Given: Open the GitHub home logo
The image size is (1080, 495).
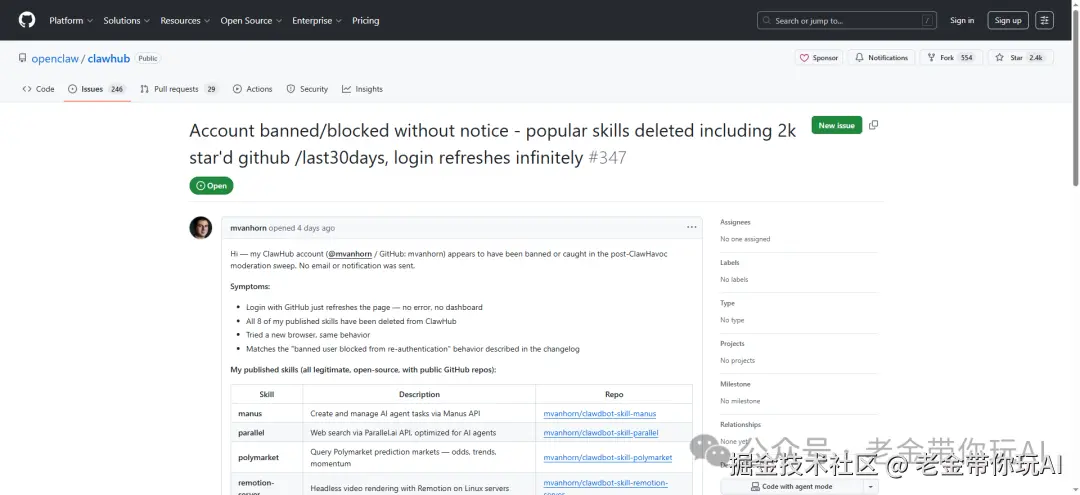Looking at the screenshot, I should 27,20.
